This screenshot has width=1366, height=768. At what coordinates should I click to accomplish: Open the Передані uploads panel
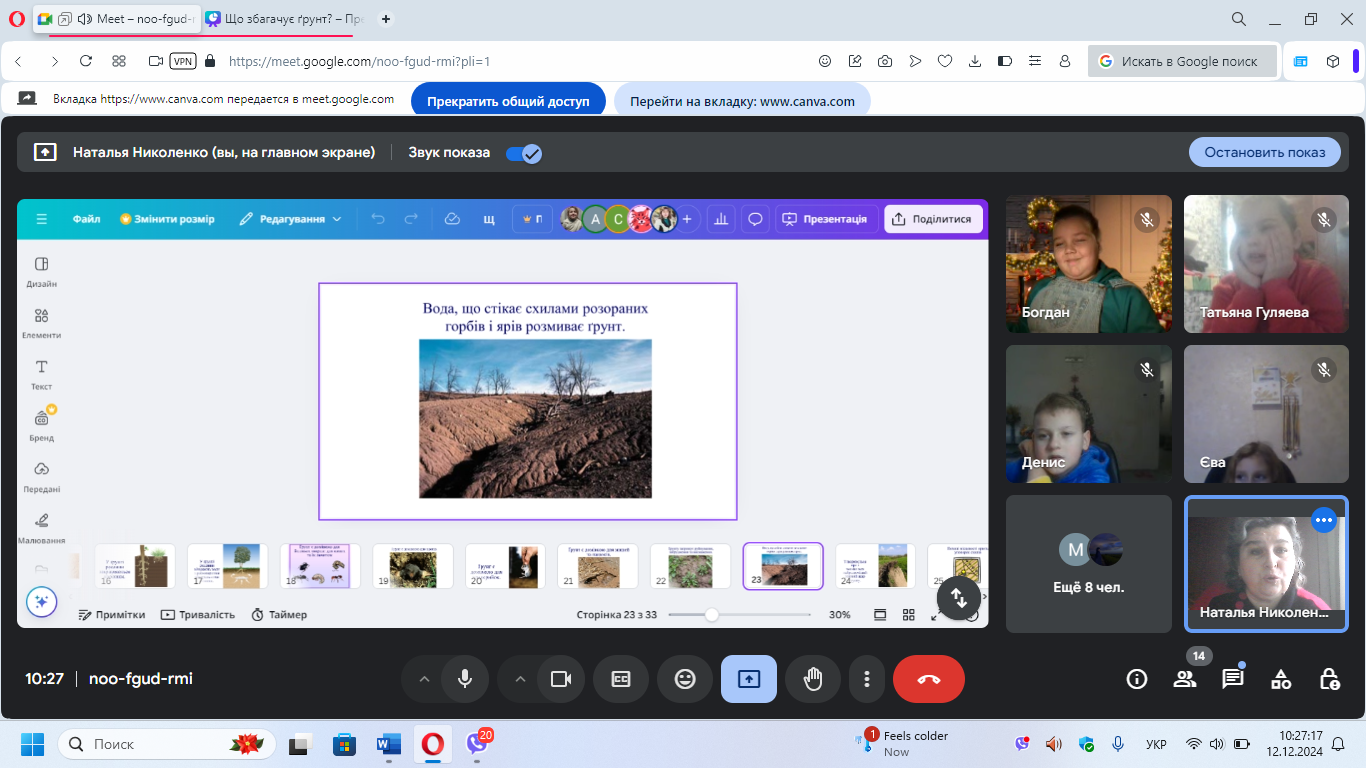point(41,477)
